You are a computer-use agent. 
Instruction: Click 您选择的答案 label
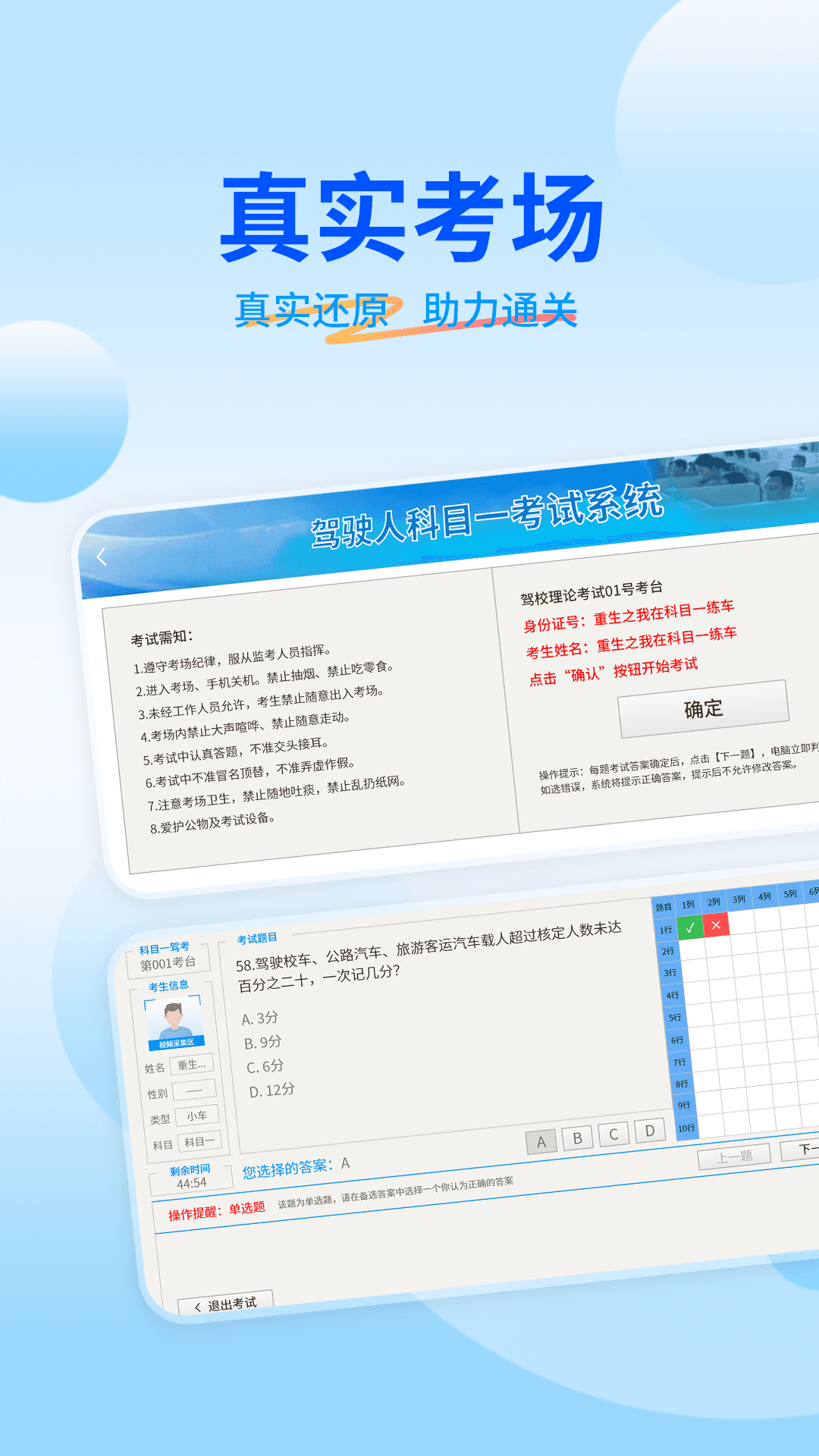[x=288, y=1169]
